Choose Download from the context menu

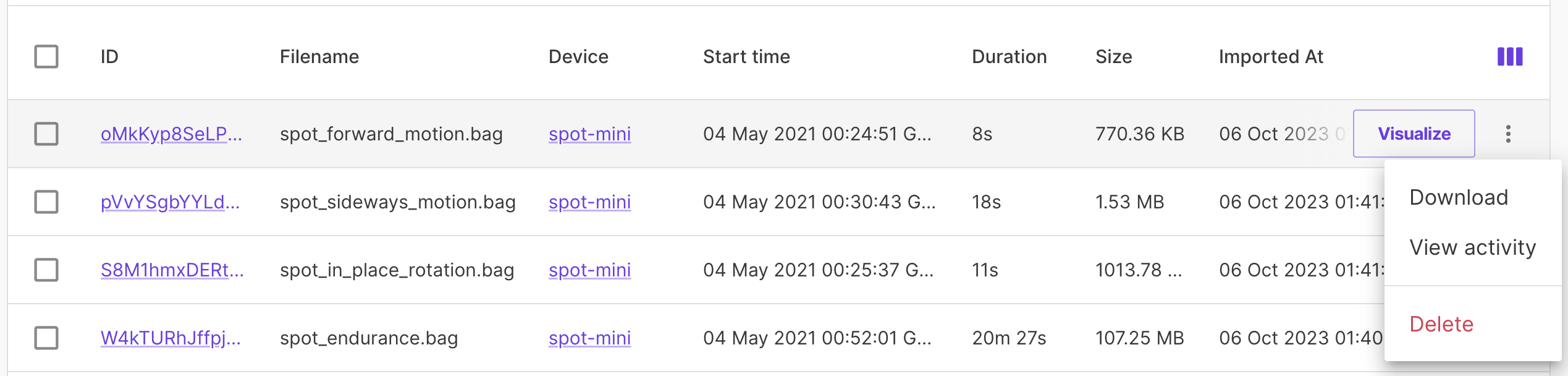(x=1459, y=197)
